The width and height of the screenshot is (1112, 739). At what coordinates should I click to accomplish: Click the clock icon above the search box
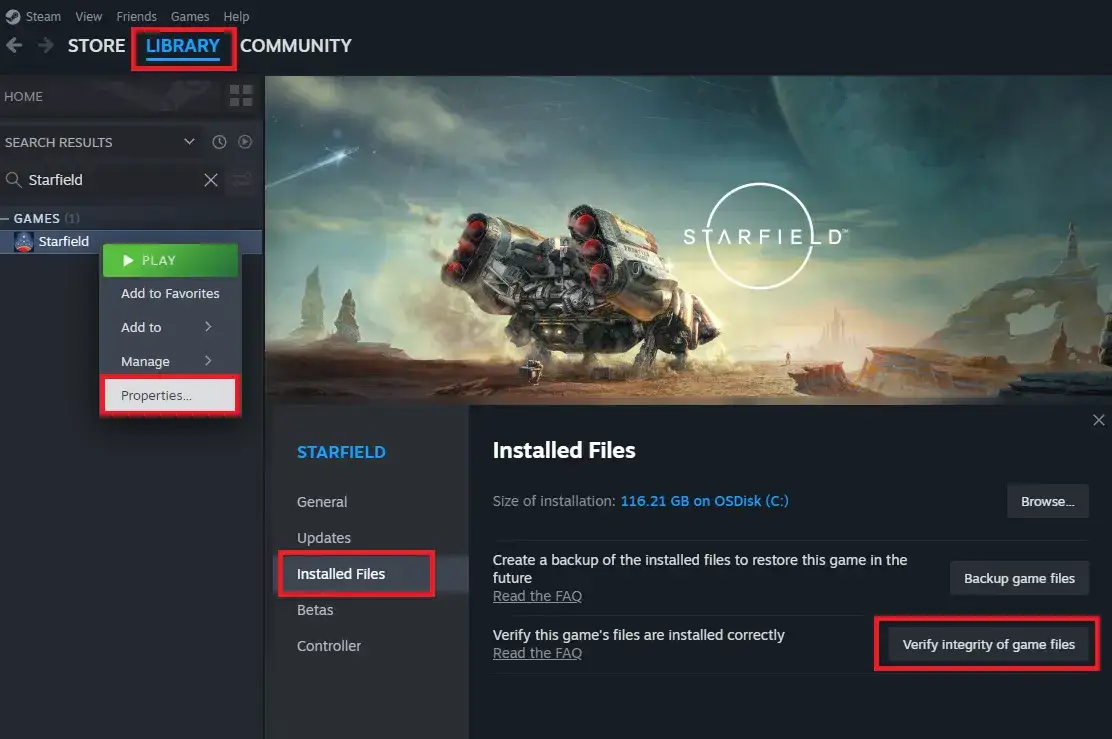[219, 142]
